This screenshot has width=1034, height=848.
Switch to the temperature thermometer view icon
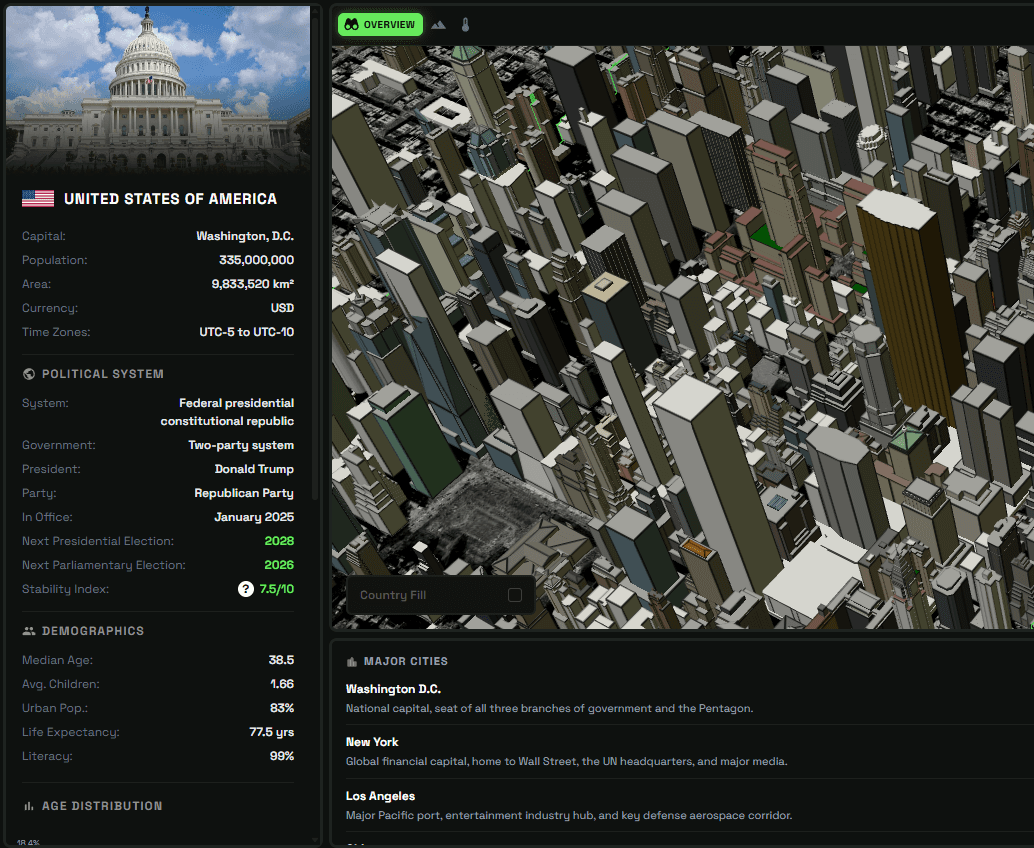(465, 25)
